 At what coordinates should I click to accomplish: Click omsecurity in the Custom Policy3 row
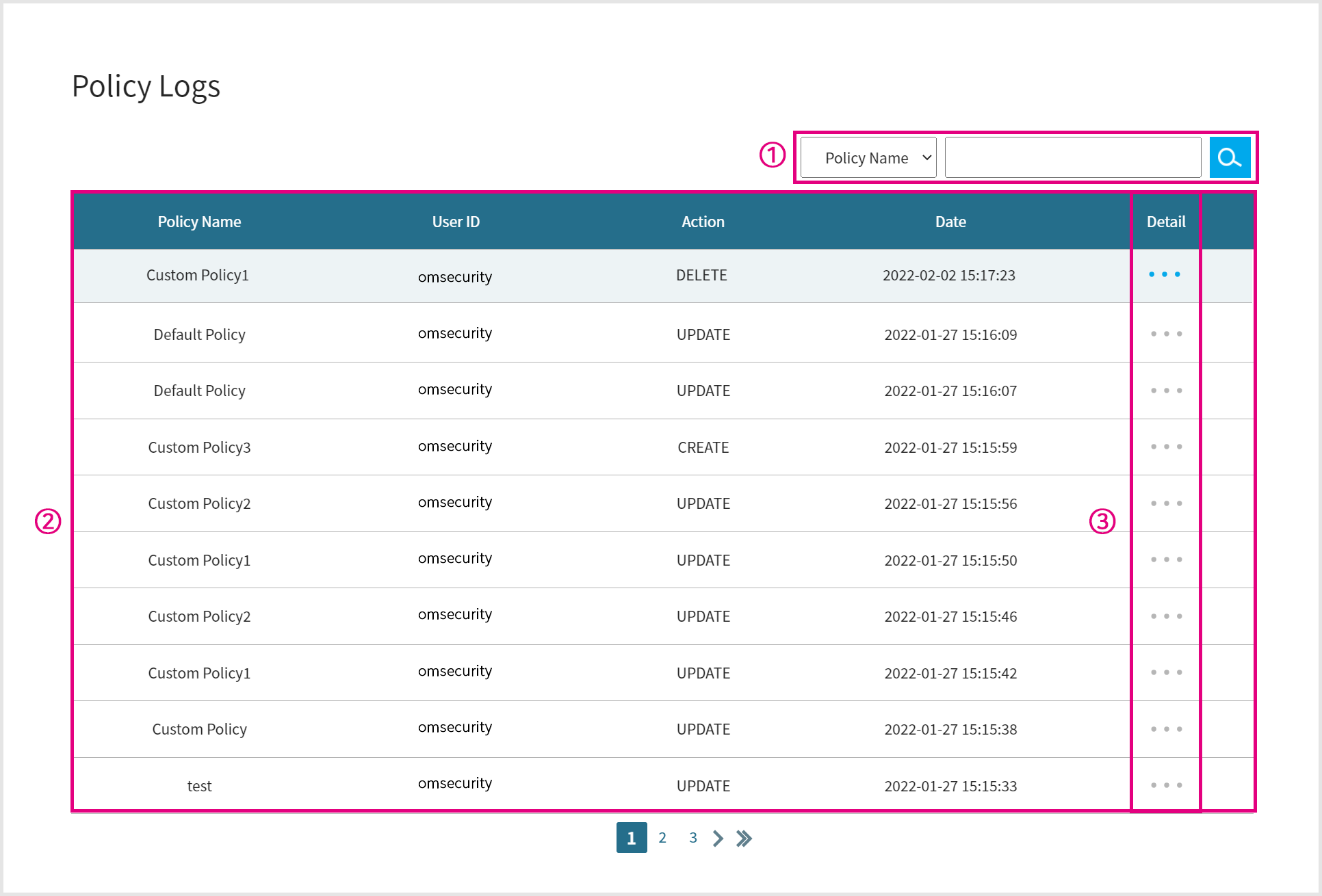455,446
